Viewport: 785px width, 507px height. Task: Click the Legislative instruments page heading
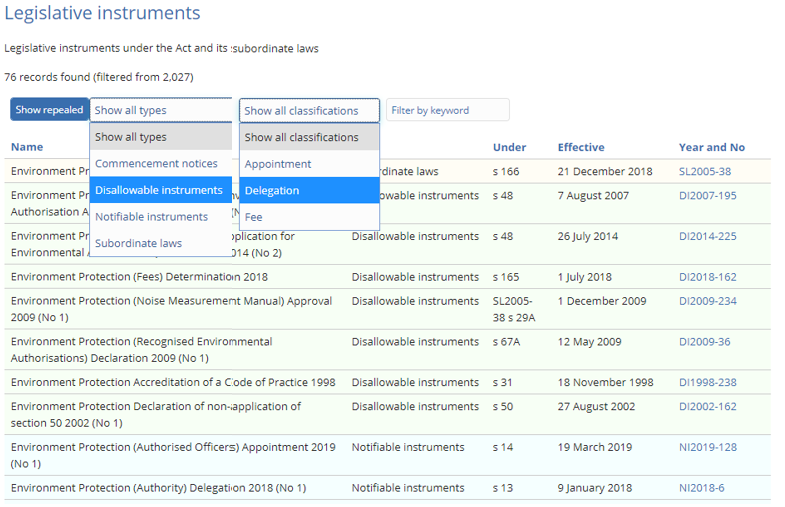point(102,13)
